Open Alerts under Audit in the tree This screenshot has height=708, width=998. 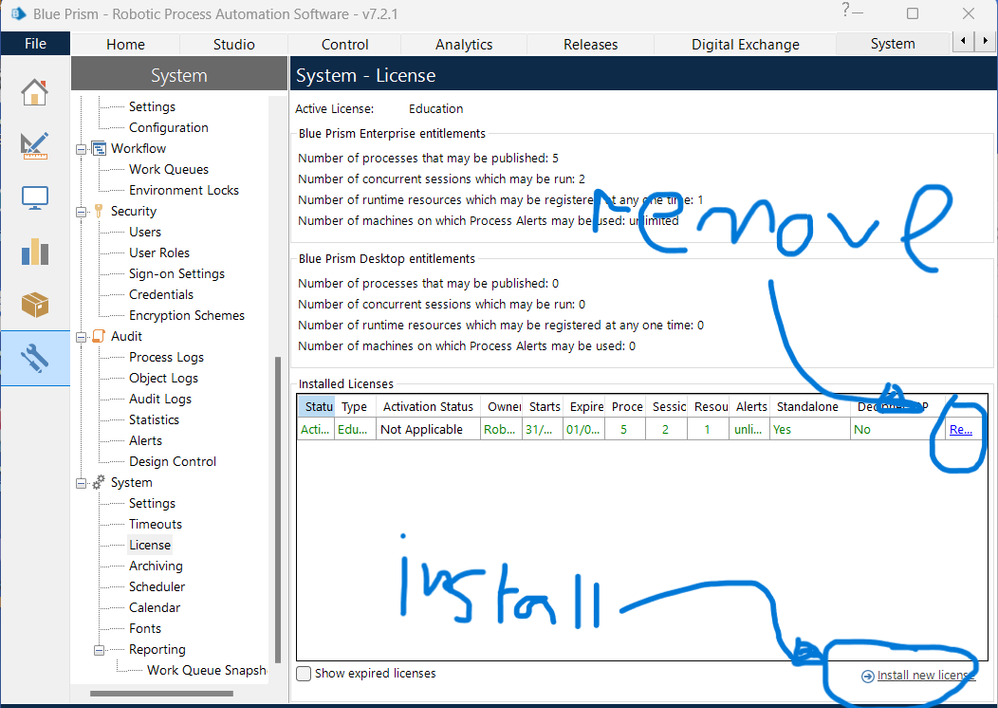(146, 441)
